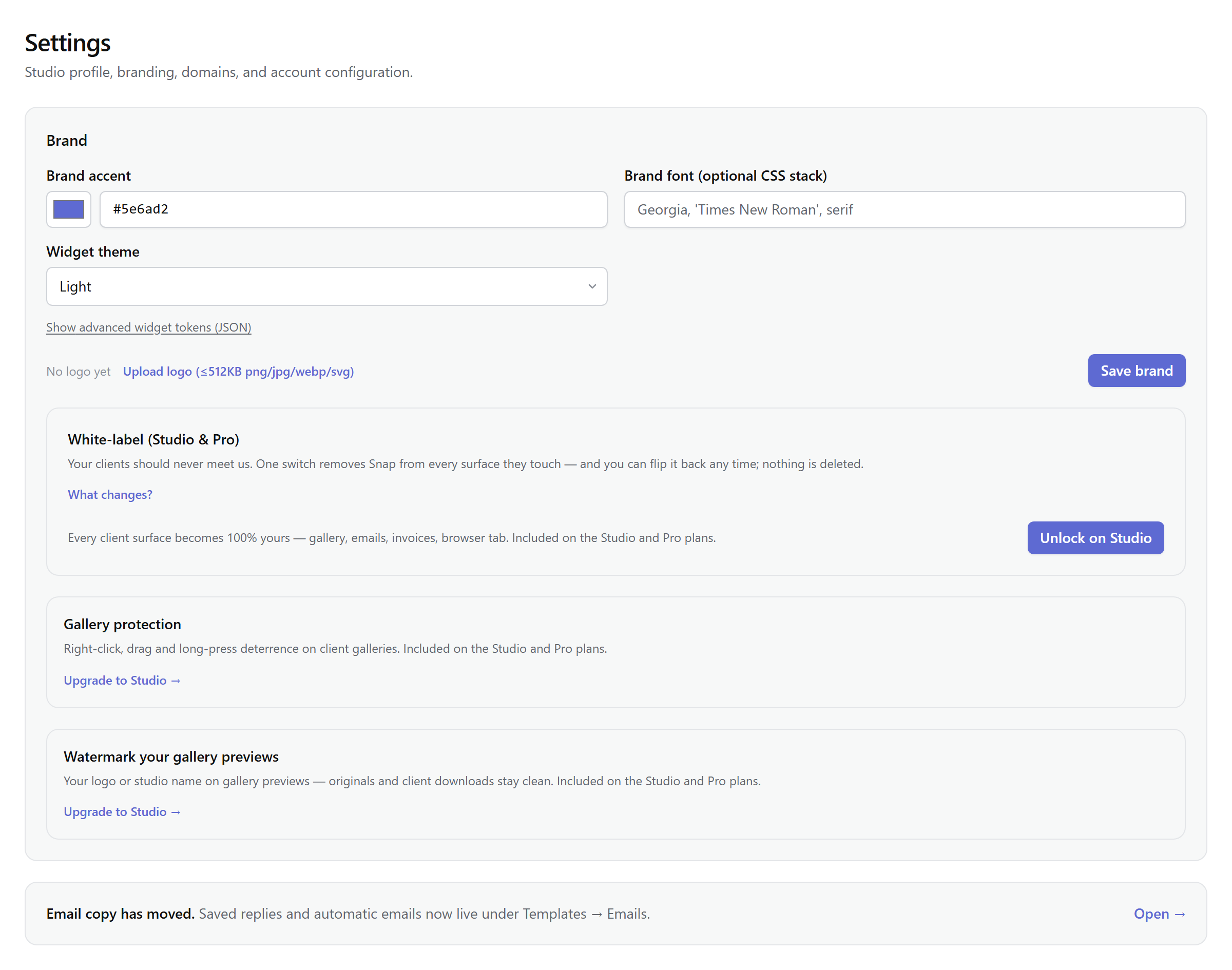Screen dimensions: 1232x970
Task: Click the 'Brand accent' label
Action: click(89, 176)
